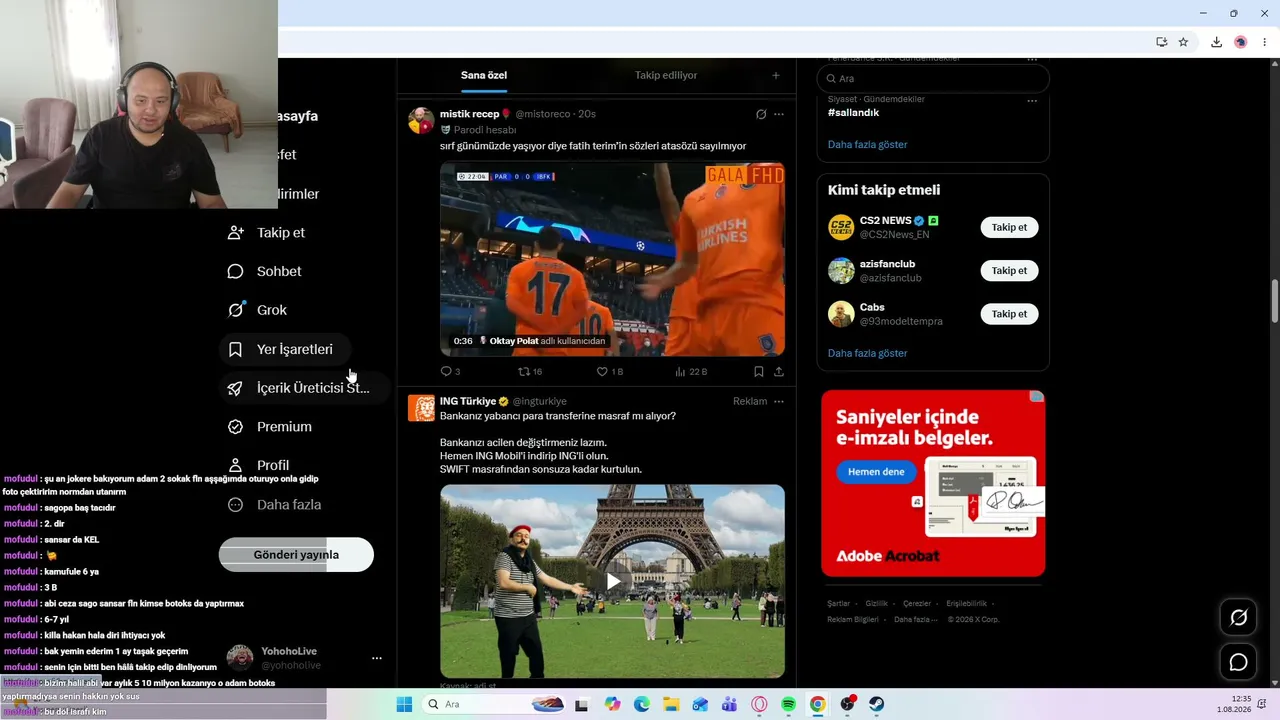The height and width of the screenshot is (720, 1280).
Task: Bookmark this page with the star icon
Action: (1183, 42)
